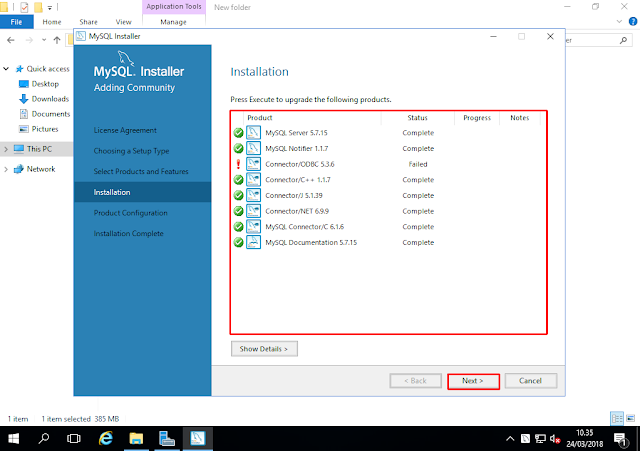This screenshot has height=451, width=640.
Task: Click the Connector/J 5.1.39 product icon
Action: click(253, 195)
